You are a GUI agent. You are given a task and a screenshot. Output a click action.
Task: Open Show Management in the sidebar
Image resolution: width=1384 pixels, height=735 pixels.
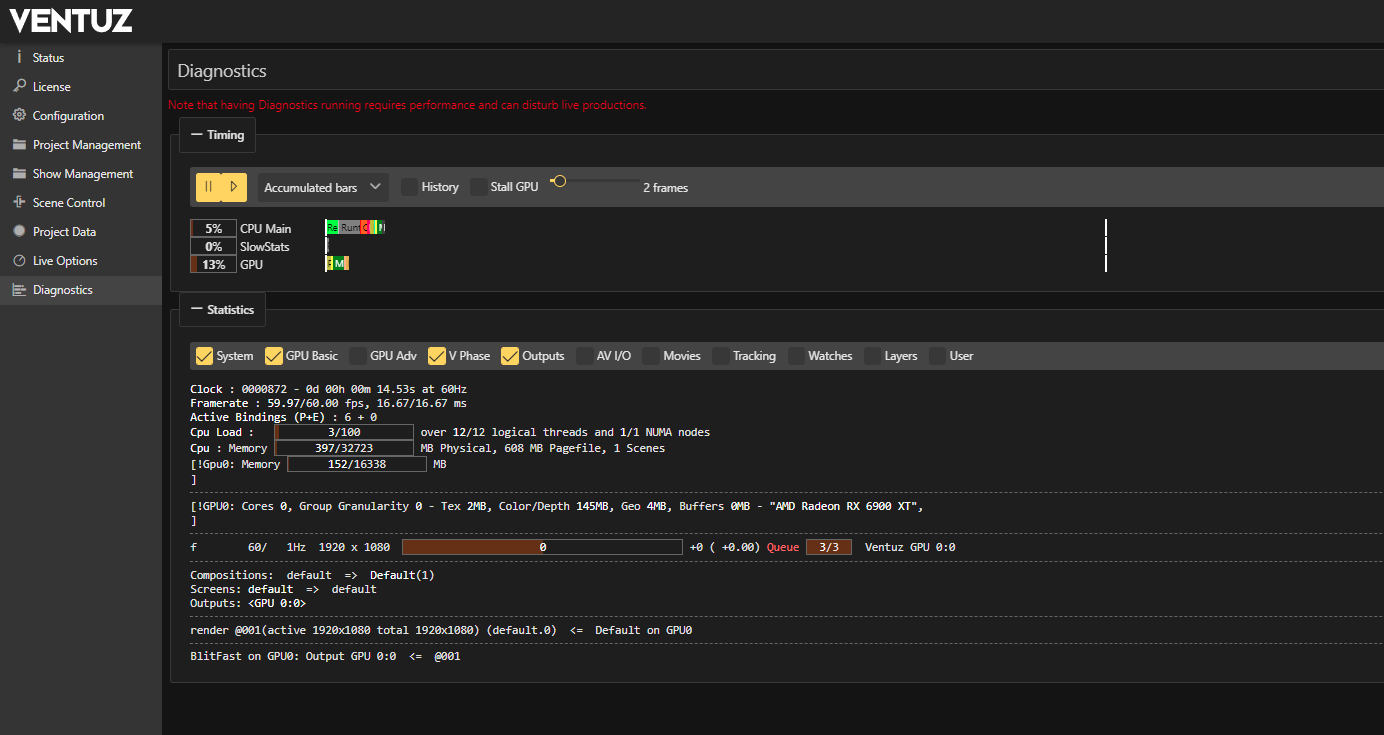(82, 173)
